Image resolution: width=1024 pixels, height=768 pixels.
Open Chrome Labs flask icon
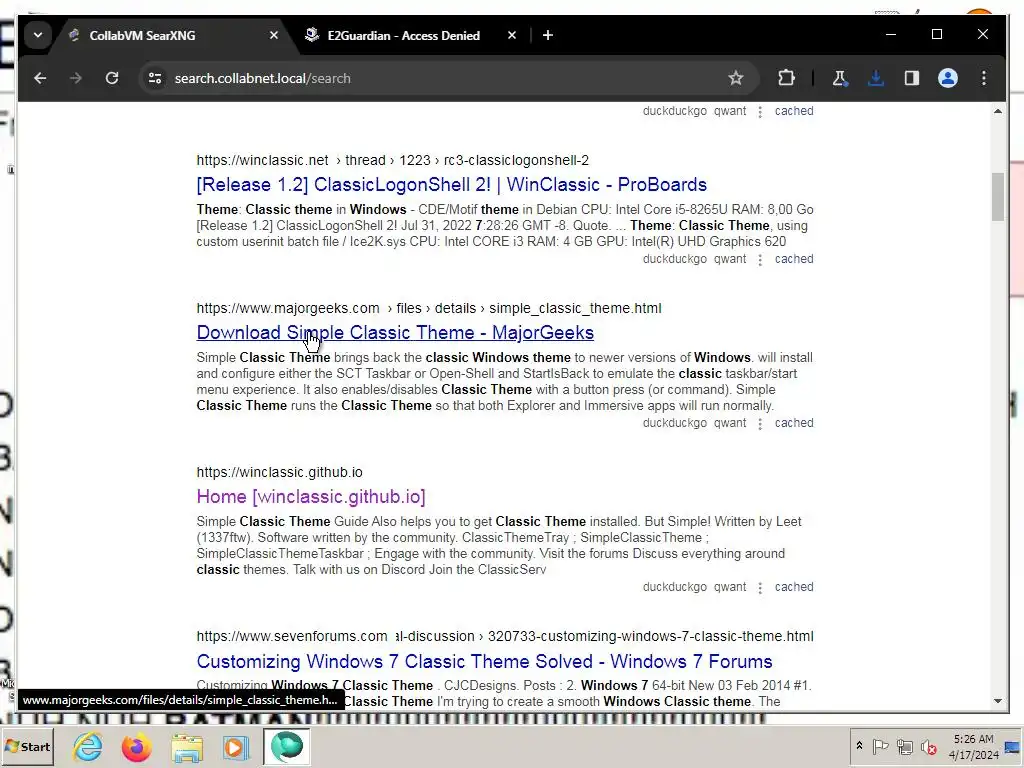click(x=840, y=78)
